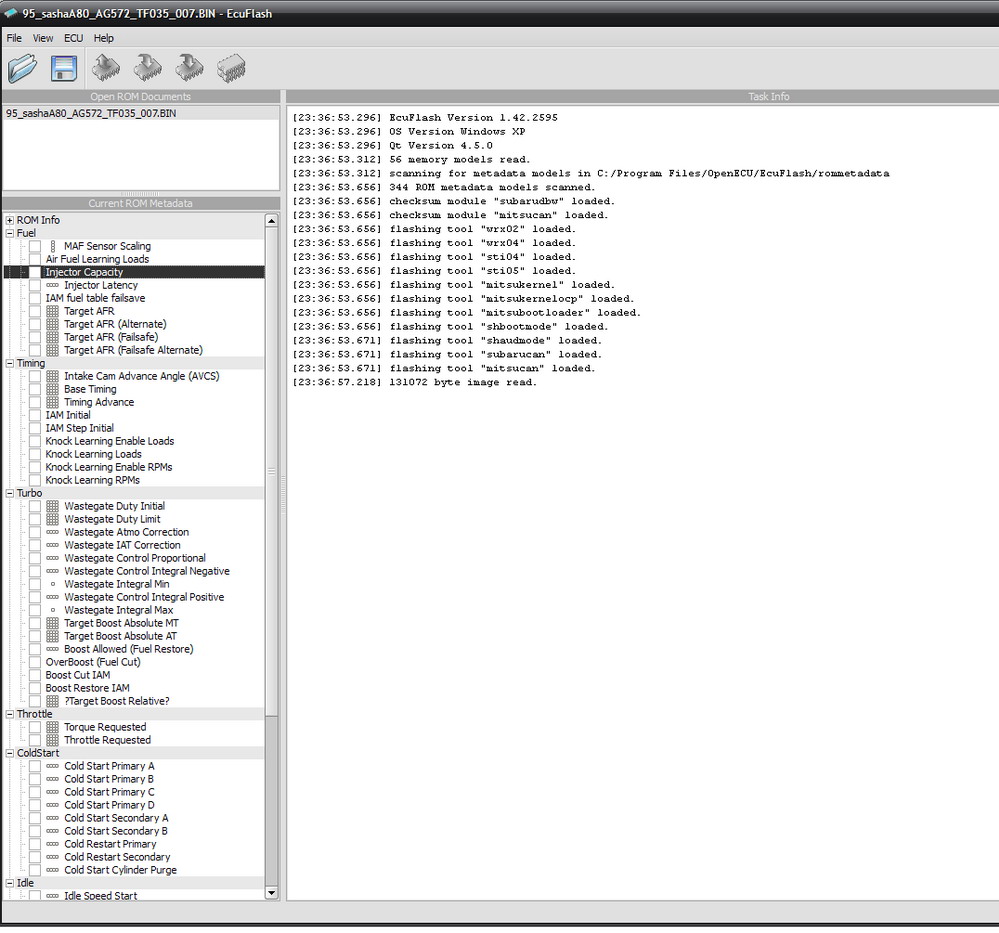Screen dimensions: 999x933
Task: Select the 95_sashaA80_AG572_TF035_007.BIN ROM document
Action: click(x=78, y=113)
